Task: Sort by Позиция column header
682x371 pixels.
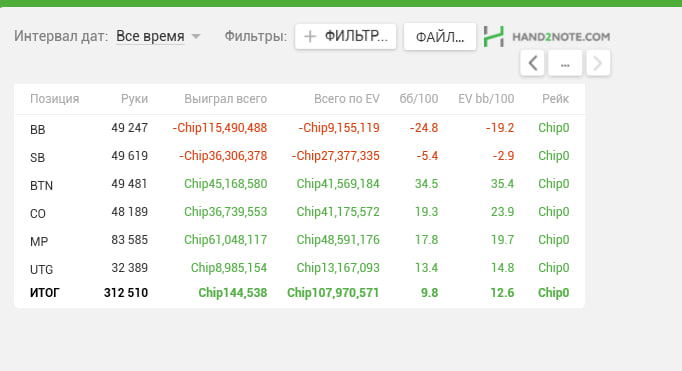Action: click(54, 99)
